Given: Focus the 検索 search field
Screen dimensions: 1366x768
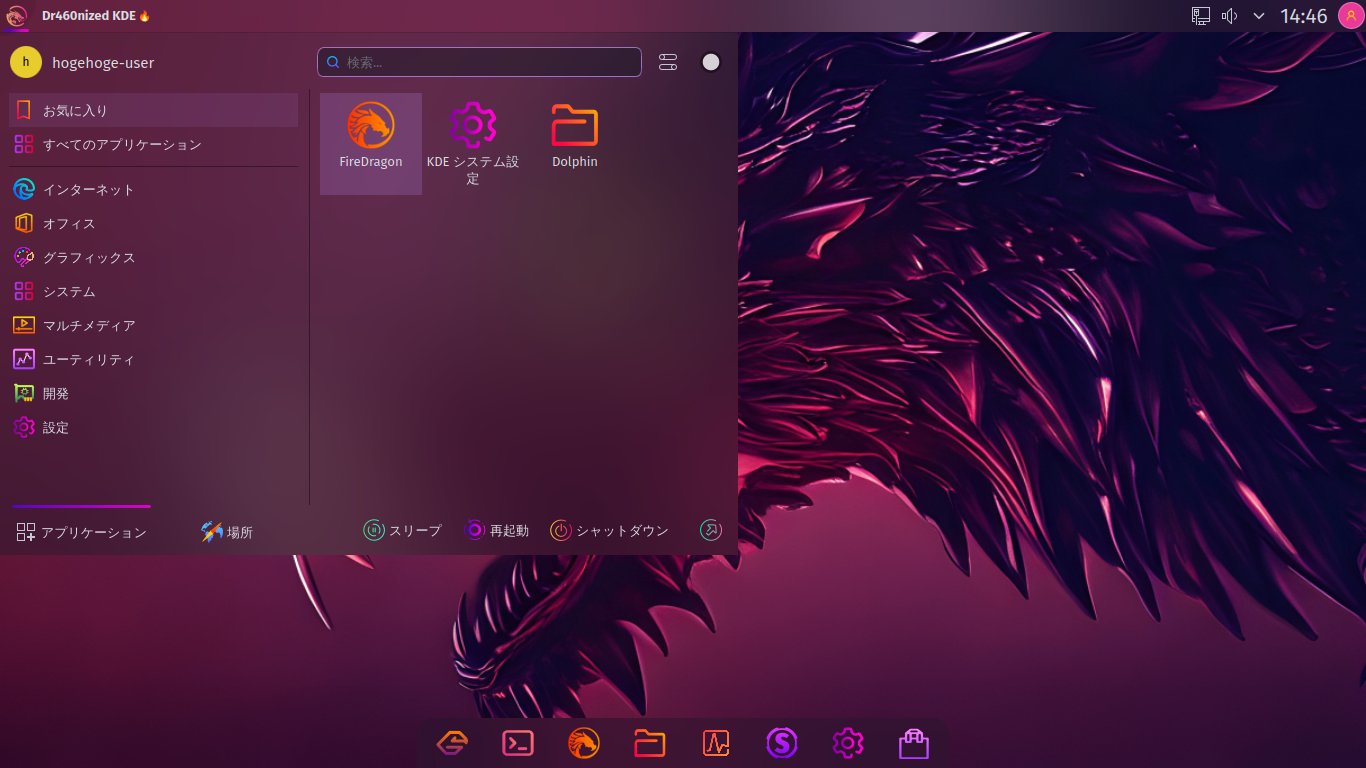Looking at the screenshot, I should (480, 62).
